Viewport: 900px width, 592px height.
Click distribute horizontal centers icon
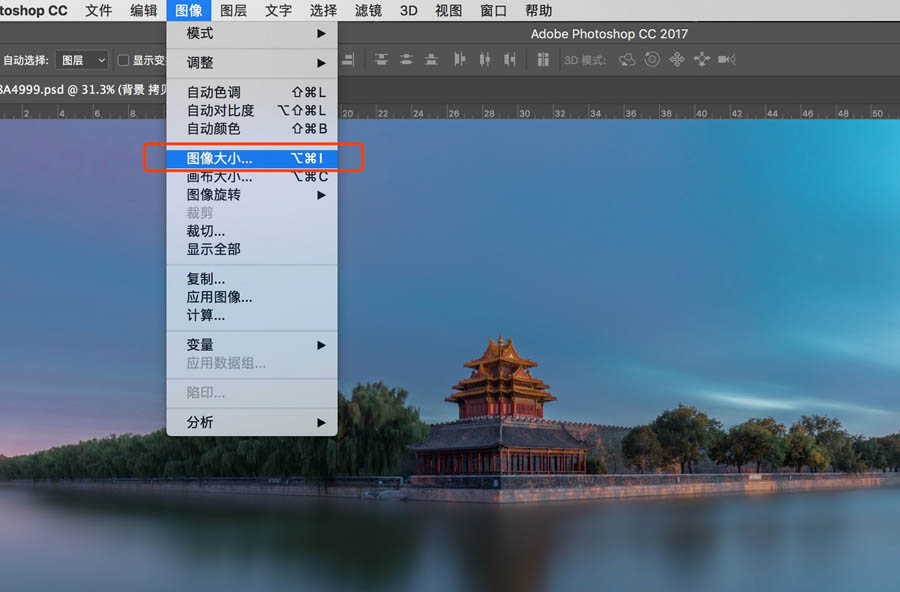click(484, 60)
